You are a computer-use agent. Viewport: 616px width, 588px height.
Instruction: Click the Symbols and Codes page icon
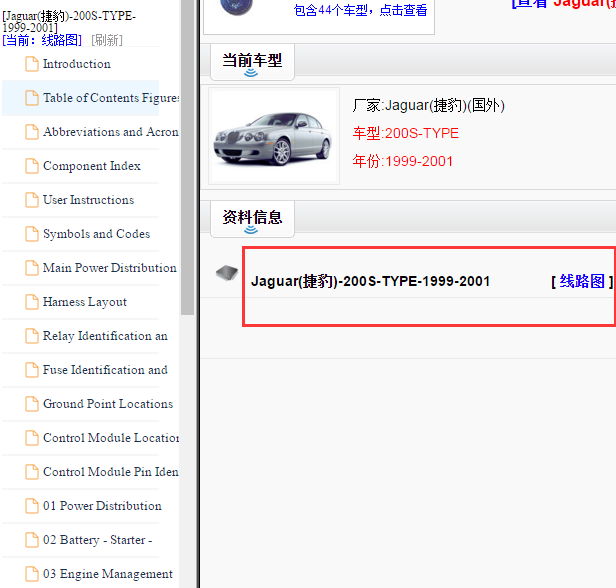[x=32, y=234]
